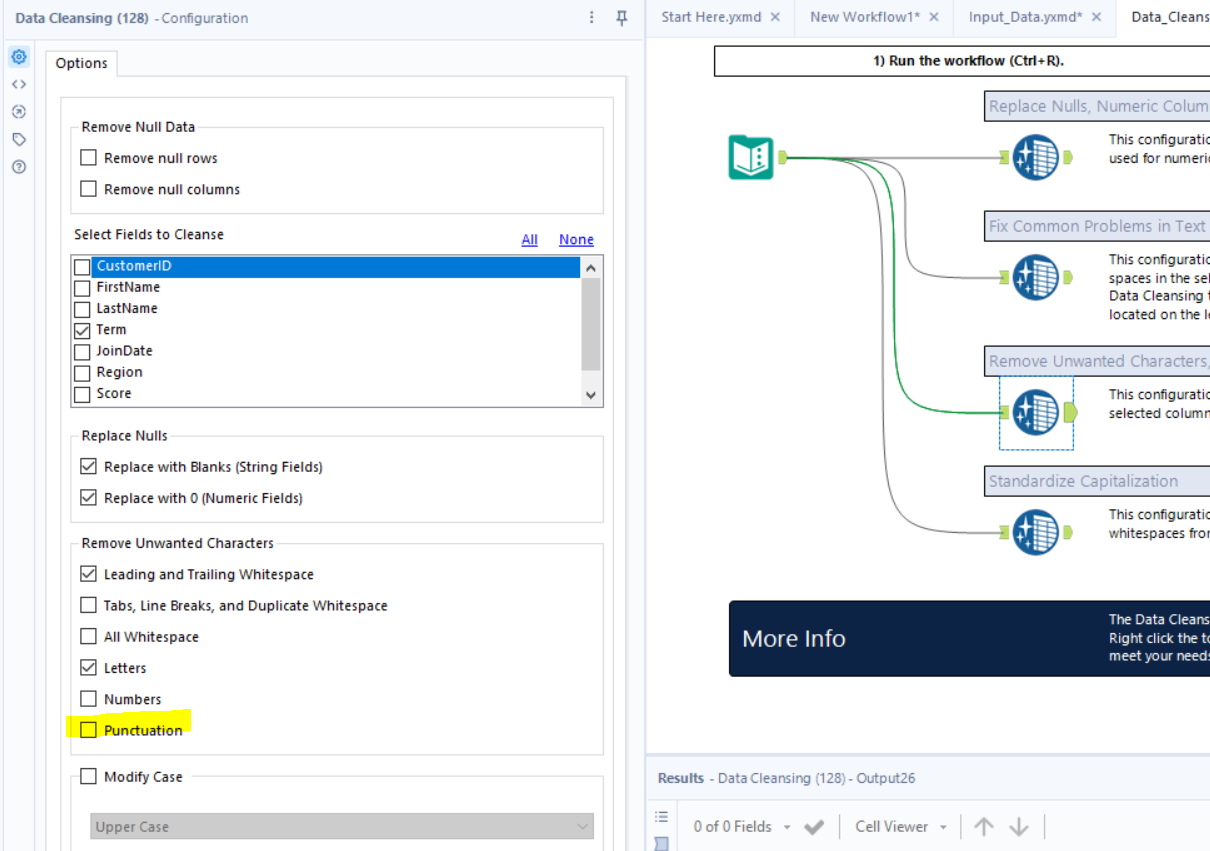This screenshot has width=1210, height=851.
Task: Open the three-dot menu in the configuration header
Action: (591, 18)
